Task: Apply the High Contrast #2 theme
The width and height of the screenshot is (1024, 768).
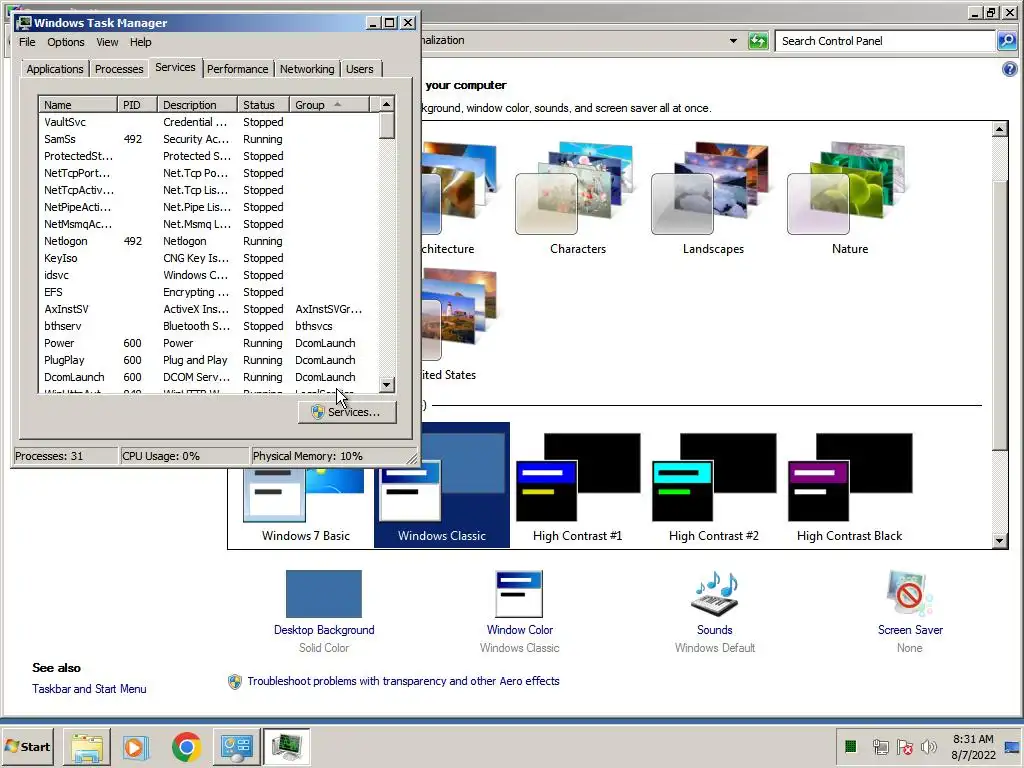Action: (713, 488)
